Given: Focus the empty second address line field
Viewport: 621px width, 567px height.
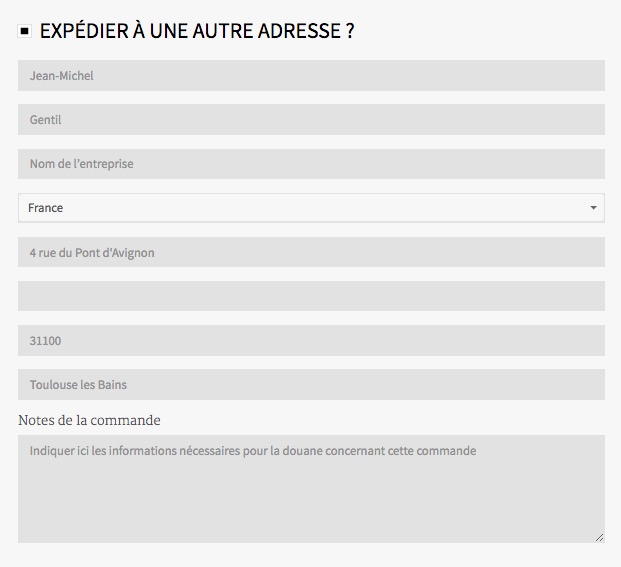Looking at the screenshot, I should [311, 296].
